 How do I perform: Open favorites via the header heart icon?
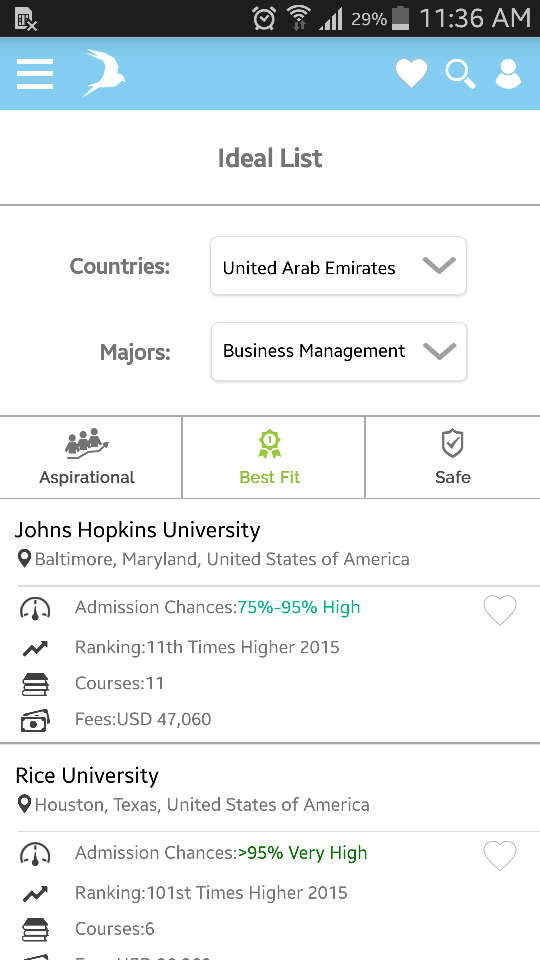(x=411, y=73)
